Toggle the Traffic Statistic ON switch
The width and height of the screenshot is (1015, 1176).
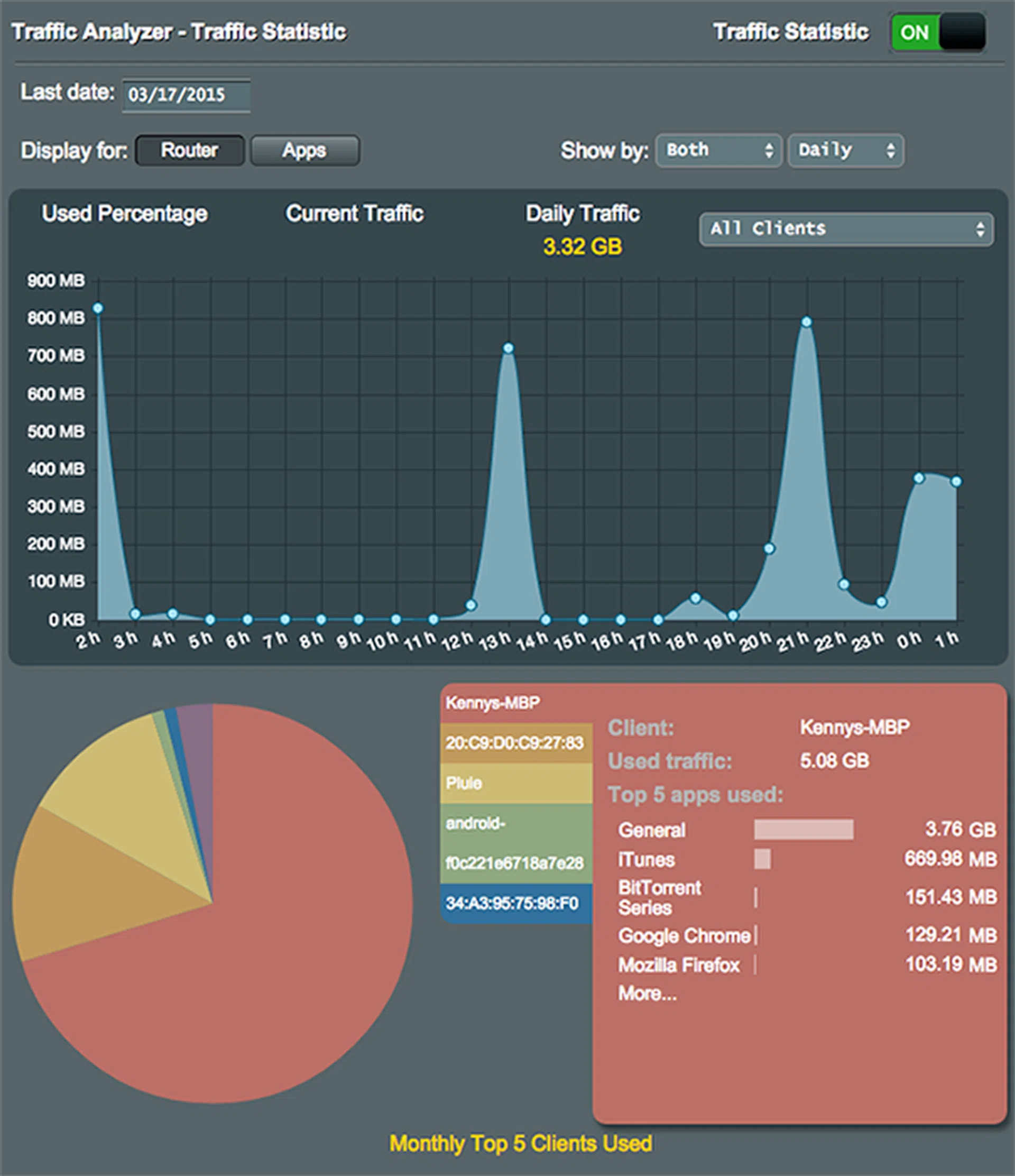938,32
